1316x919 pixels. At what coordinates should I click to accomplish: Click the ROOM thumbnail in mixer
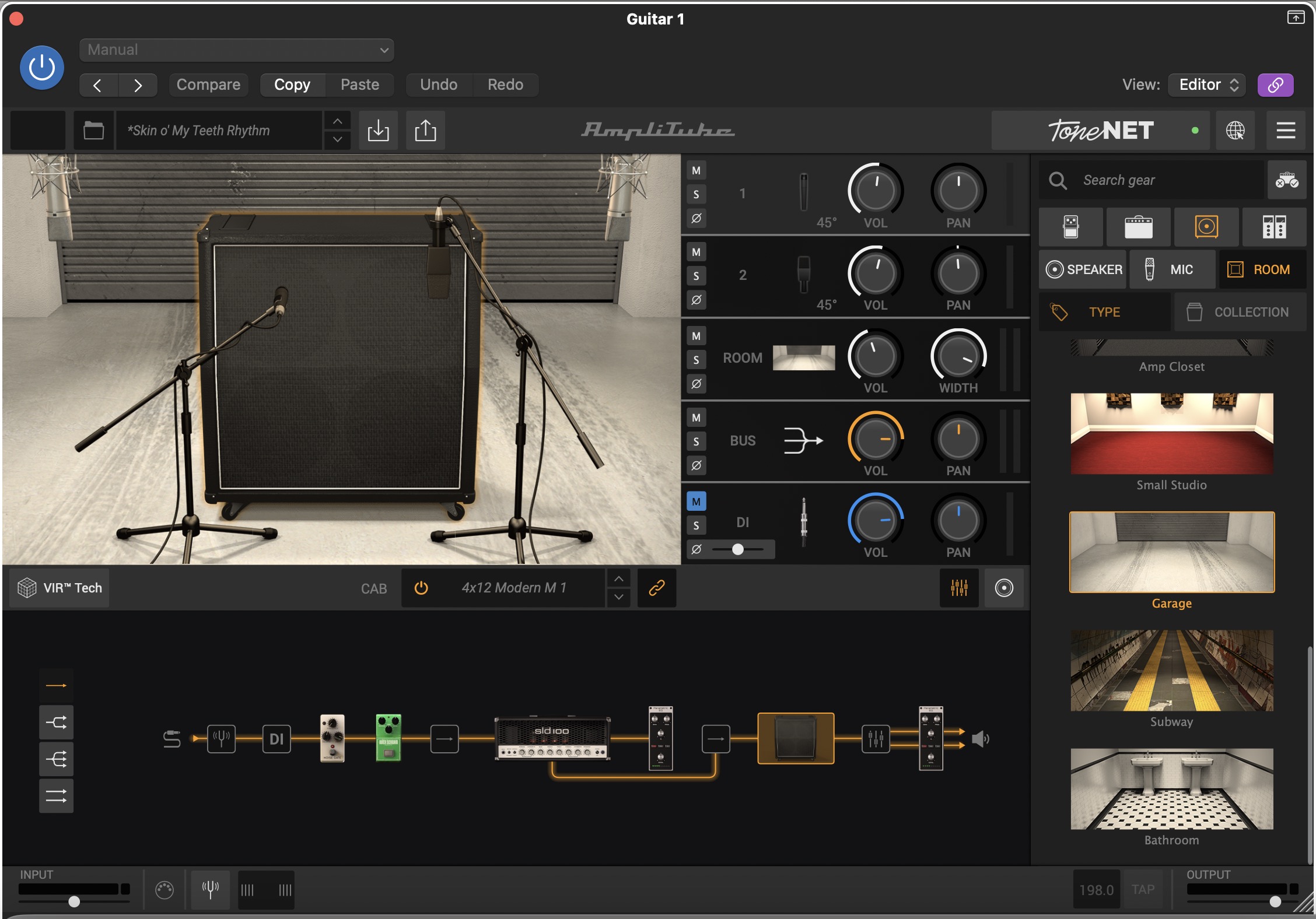coord(804,357)
